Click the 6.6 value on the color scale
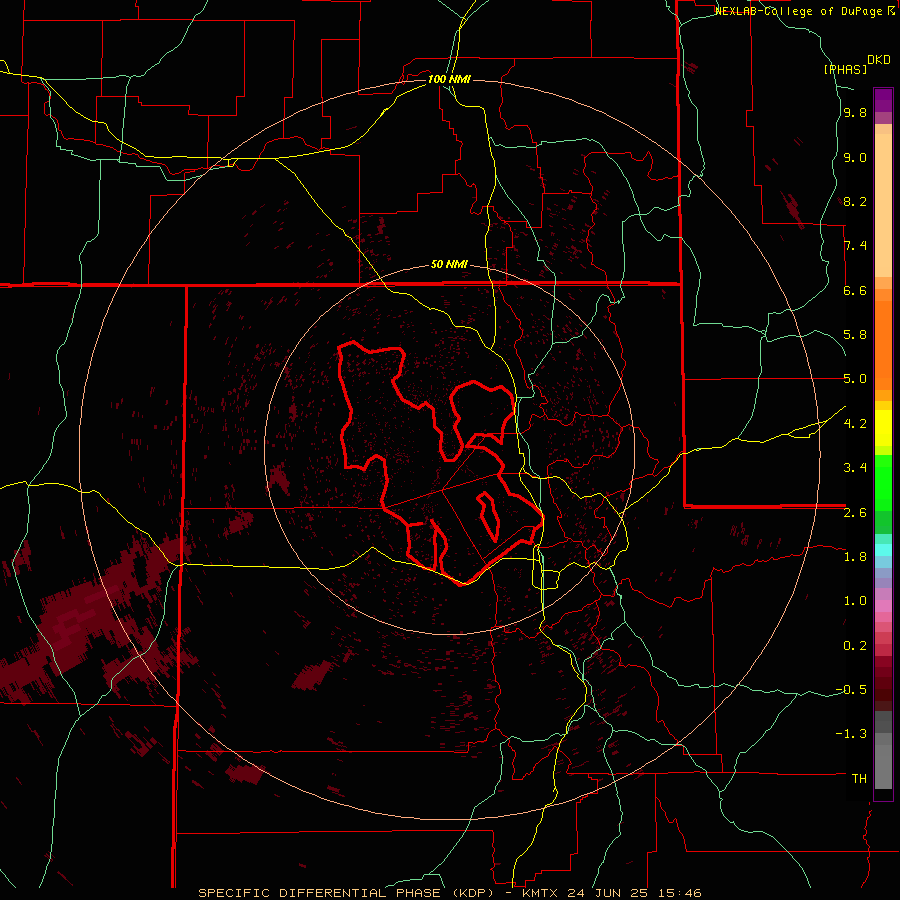Screen dimensions: 900x900 coord(855,290)
